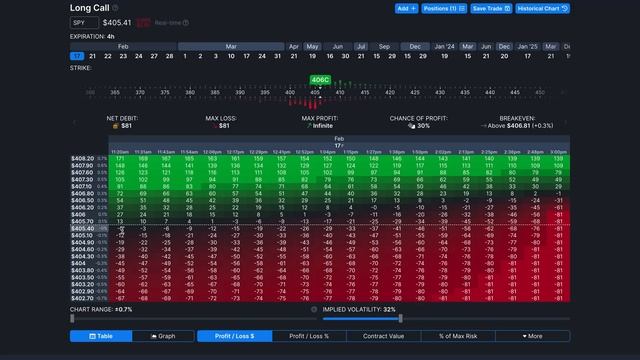Open the More dropdown
640x360 pixels.
pos(532,336)
